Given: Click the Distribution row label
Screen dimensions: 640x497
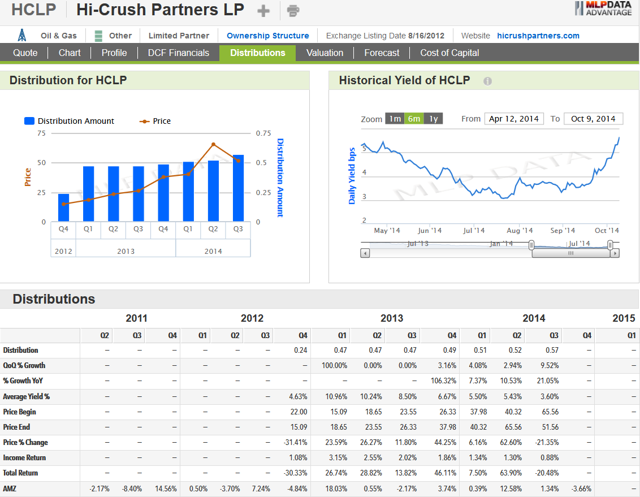Looking at the screenshot, I should (20, 350).
